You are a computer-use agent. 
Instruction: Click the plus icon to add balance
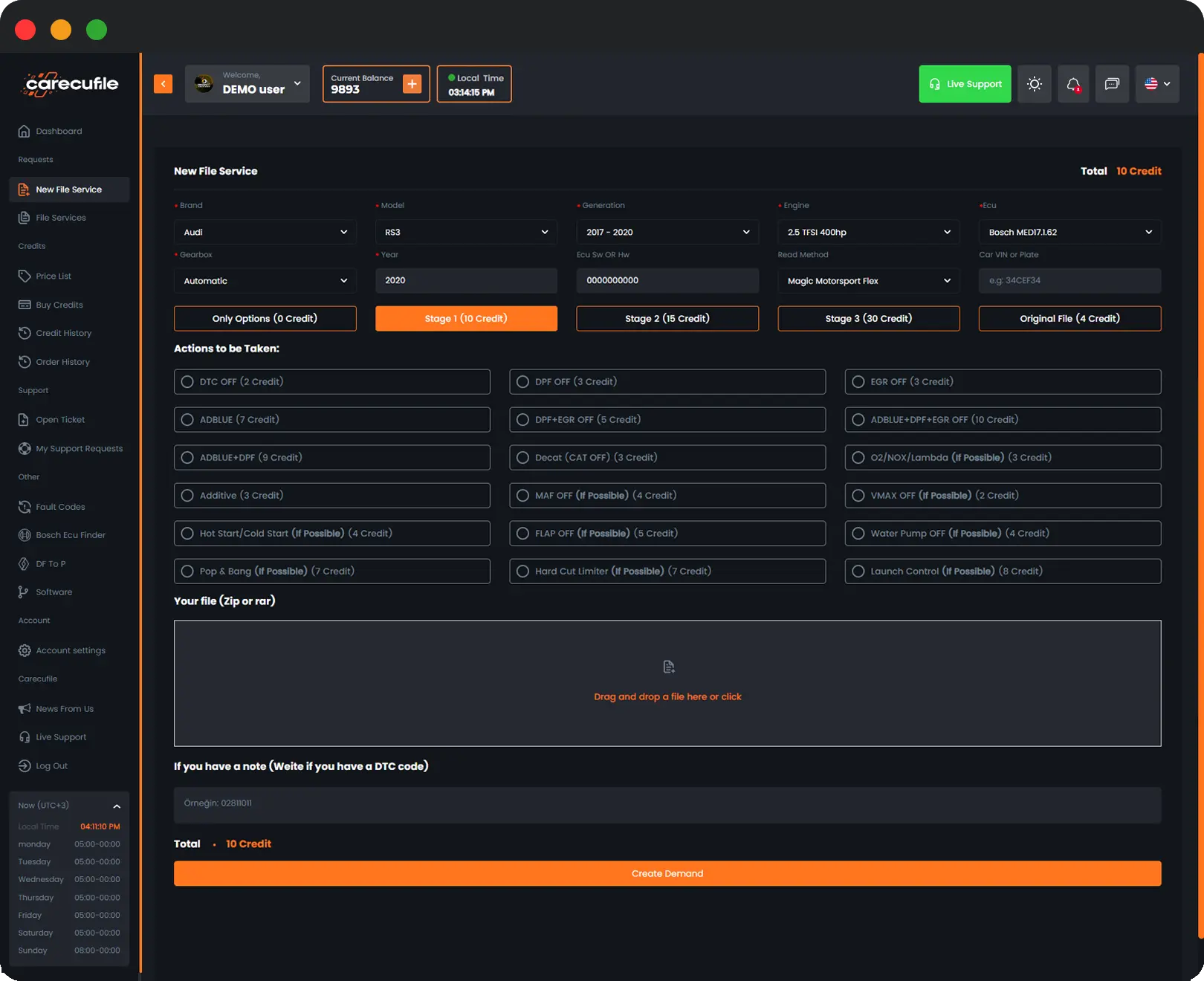(x=412, y=84)
